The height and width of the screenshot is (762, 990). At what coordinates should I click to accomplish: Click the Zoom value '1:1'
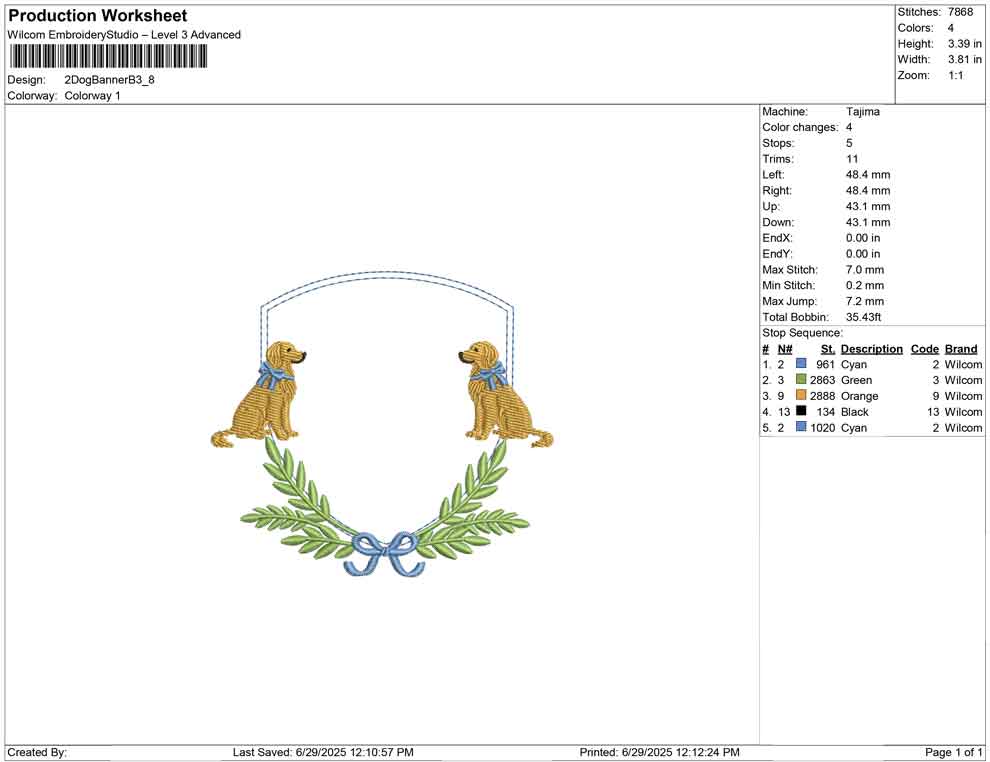tap(955, 75)
